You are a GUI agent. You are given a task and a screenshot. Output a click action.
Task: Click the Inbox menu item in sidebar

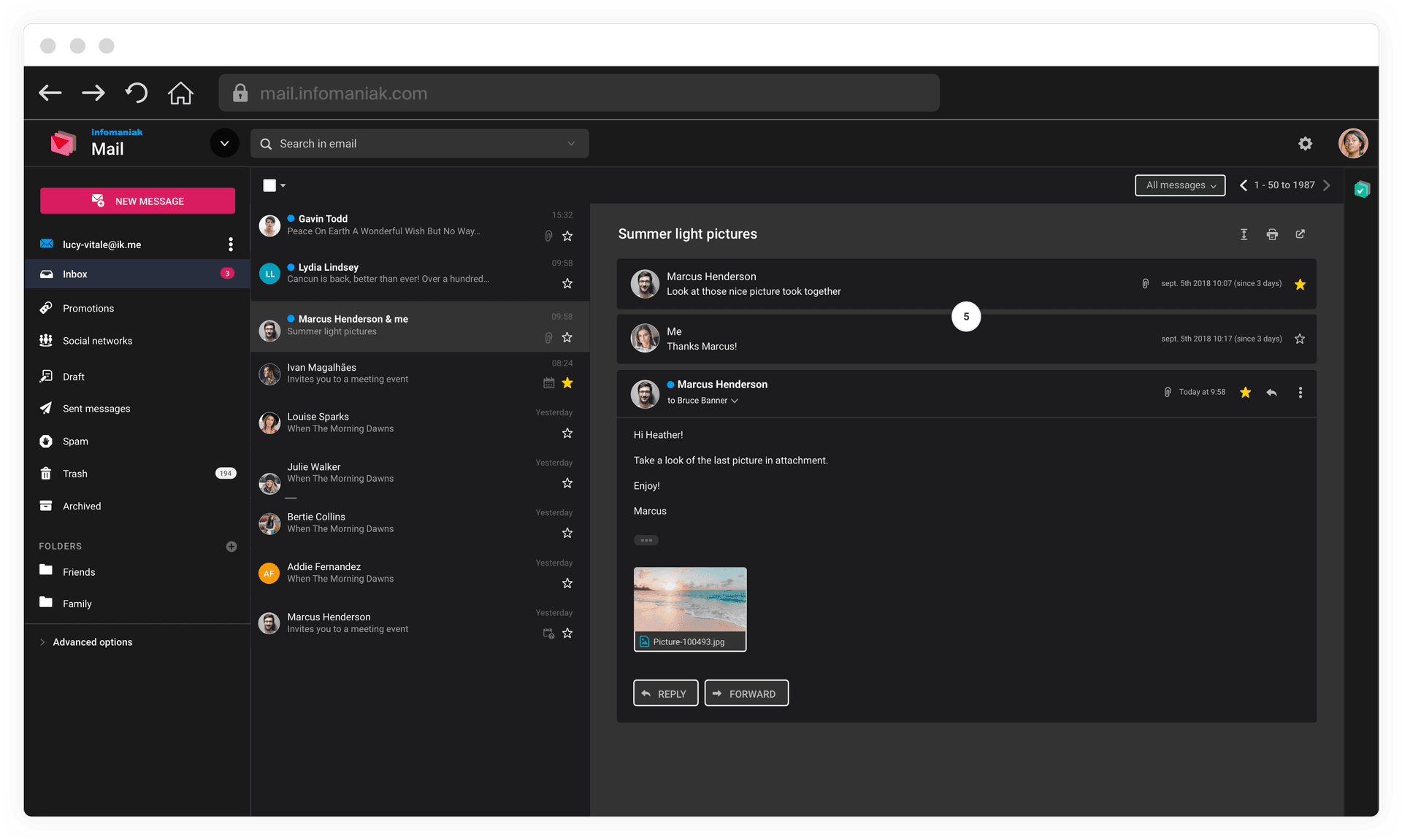[x=75, y=274]
